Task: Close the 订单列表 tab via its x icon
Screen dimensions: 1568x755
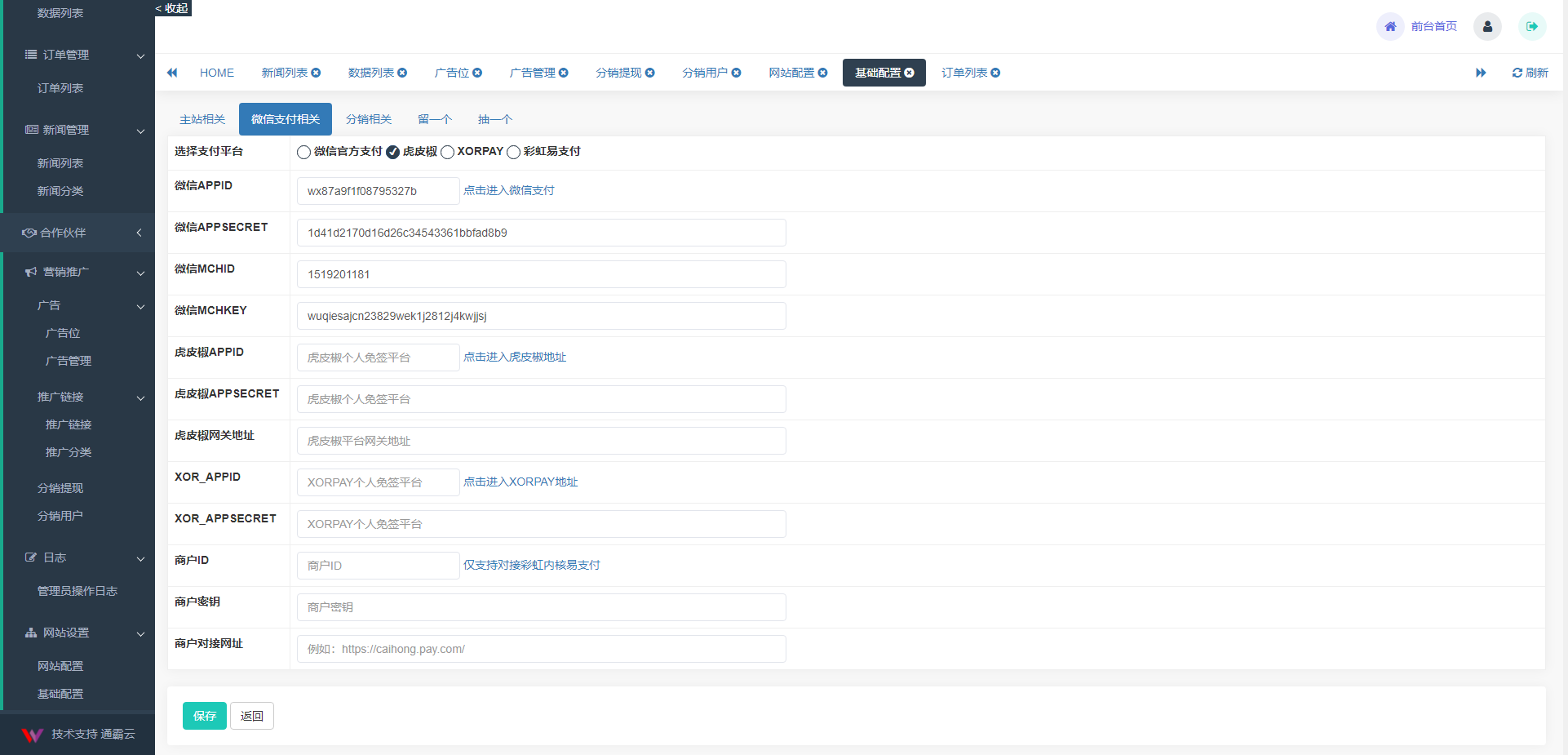Action: coord(996,73)
